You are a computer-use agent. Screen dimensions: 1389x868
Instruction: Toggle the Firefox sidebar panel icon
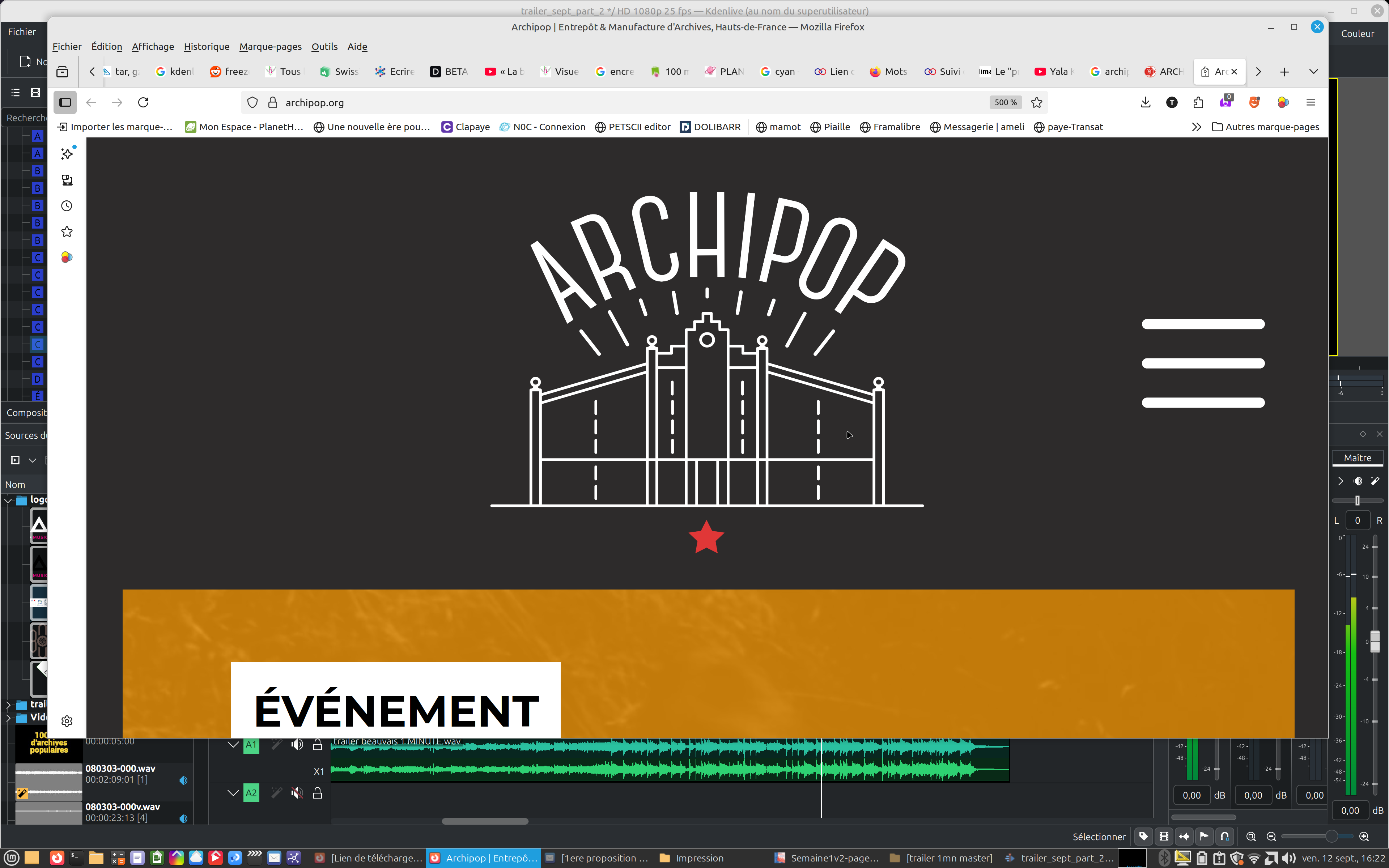(x=65, y=102)
